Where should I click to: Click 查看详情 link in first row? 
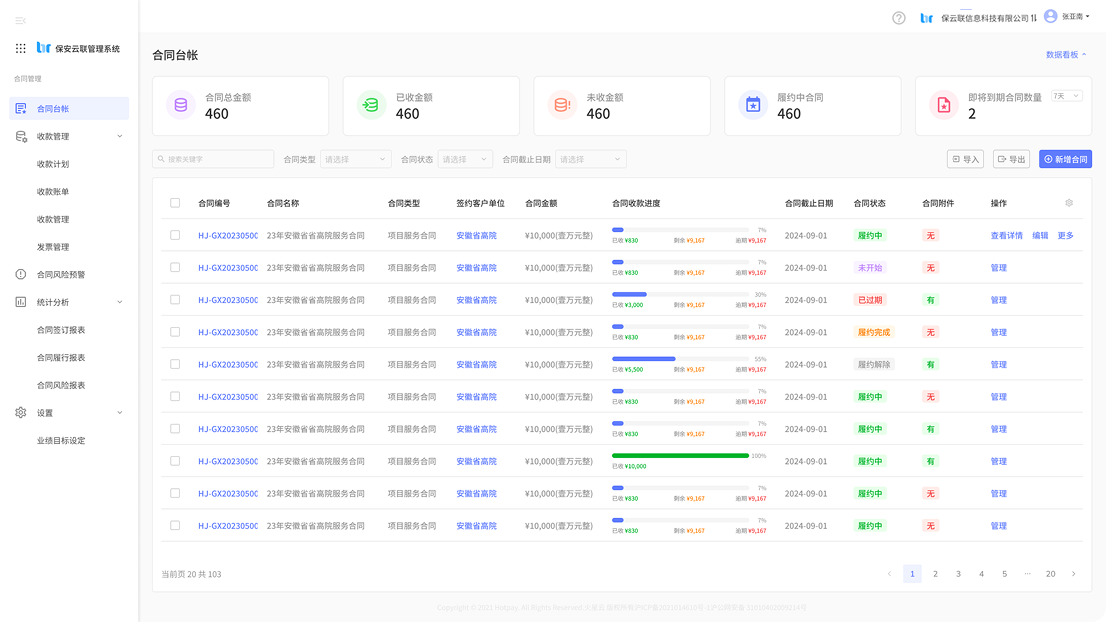coord(1006,236)
